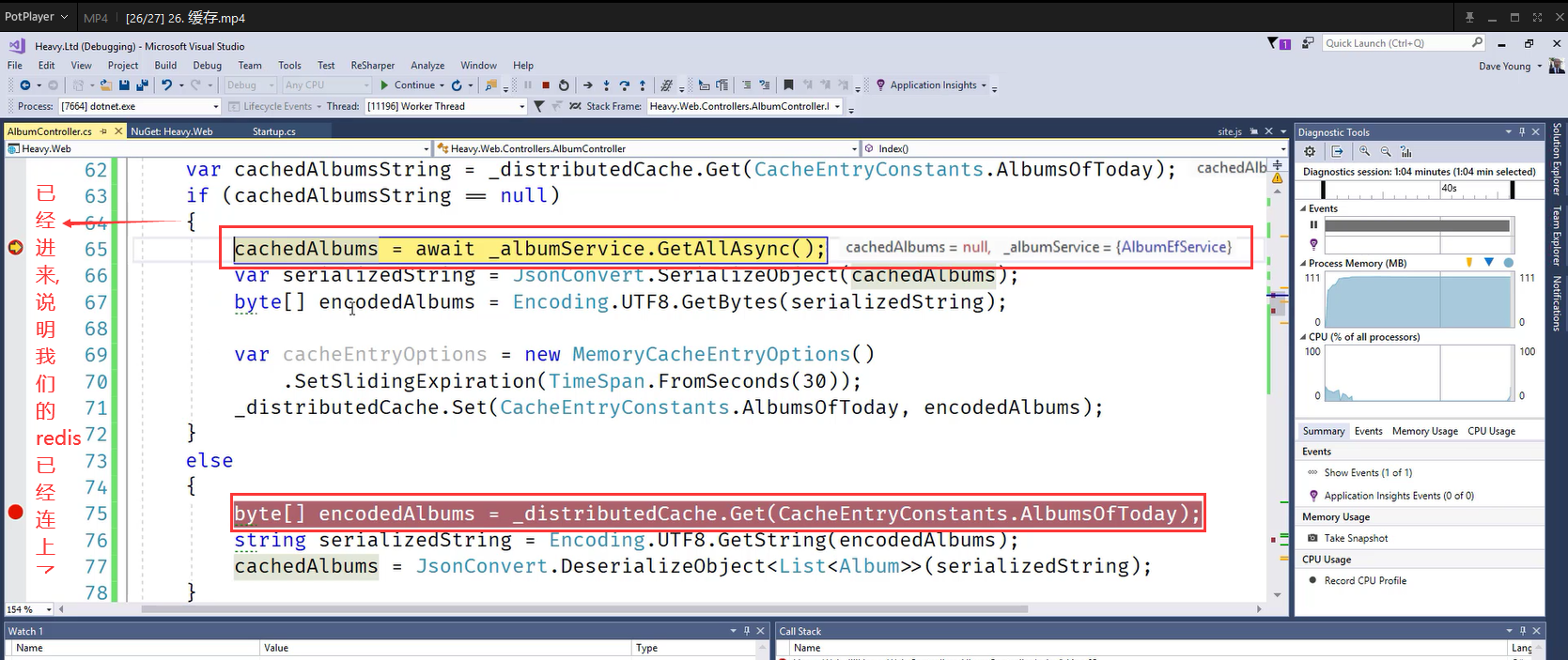The image size is (1568, 660).
Task: Click the Step Over icon
Action: point(625,84)
